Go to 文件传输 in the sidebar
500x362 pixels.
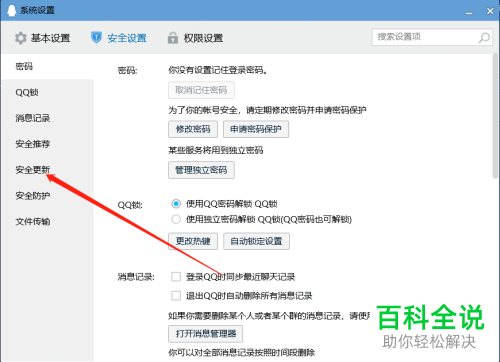click(47, 221)
